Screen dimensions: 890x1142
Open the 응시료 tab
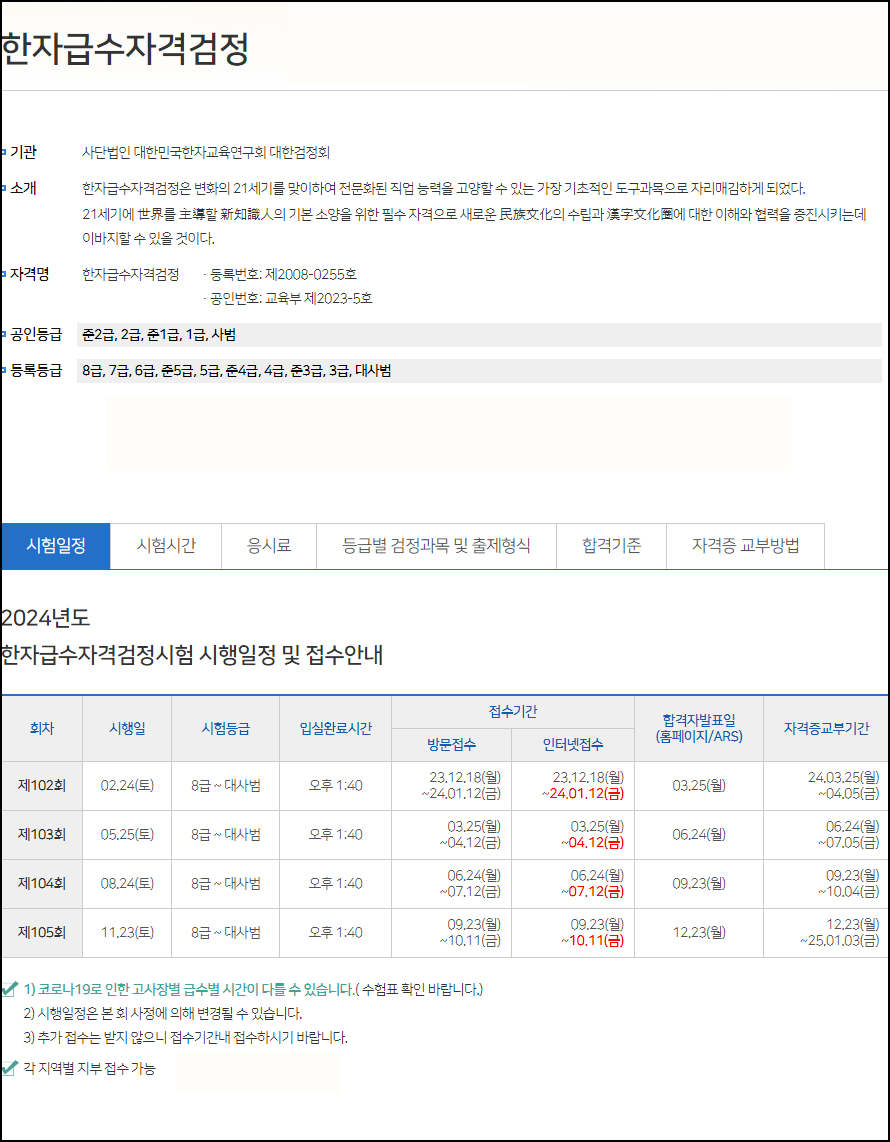point(269,546)
